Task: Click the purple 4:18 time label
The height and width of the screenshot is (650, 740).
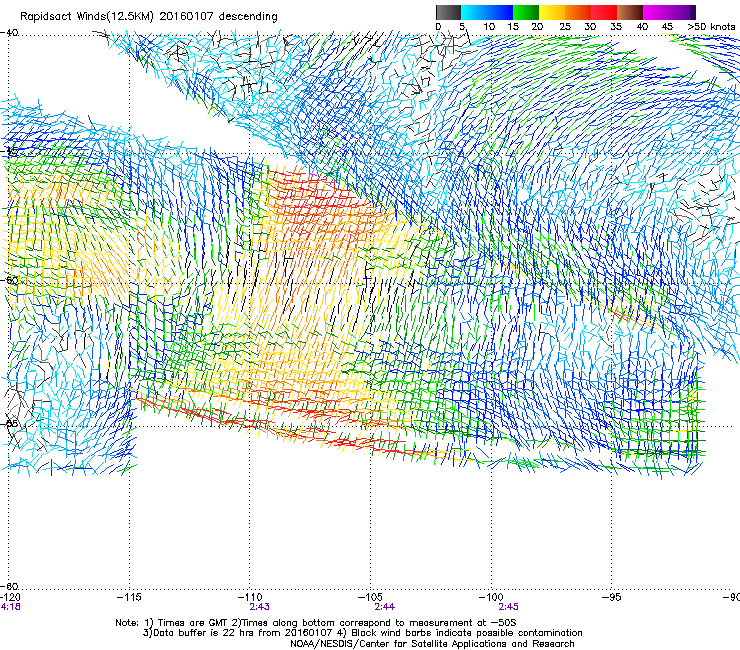Action: pos(10,607)
